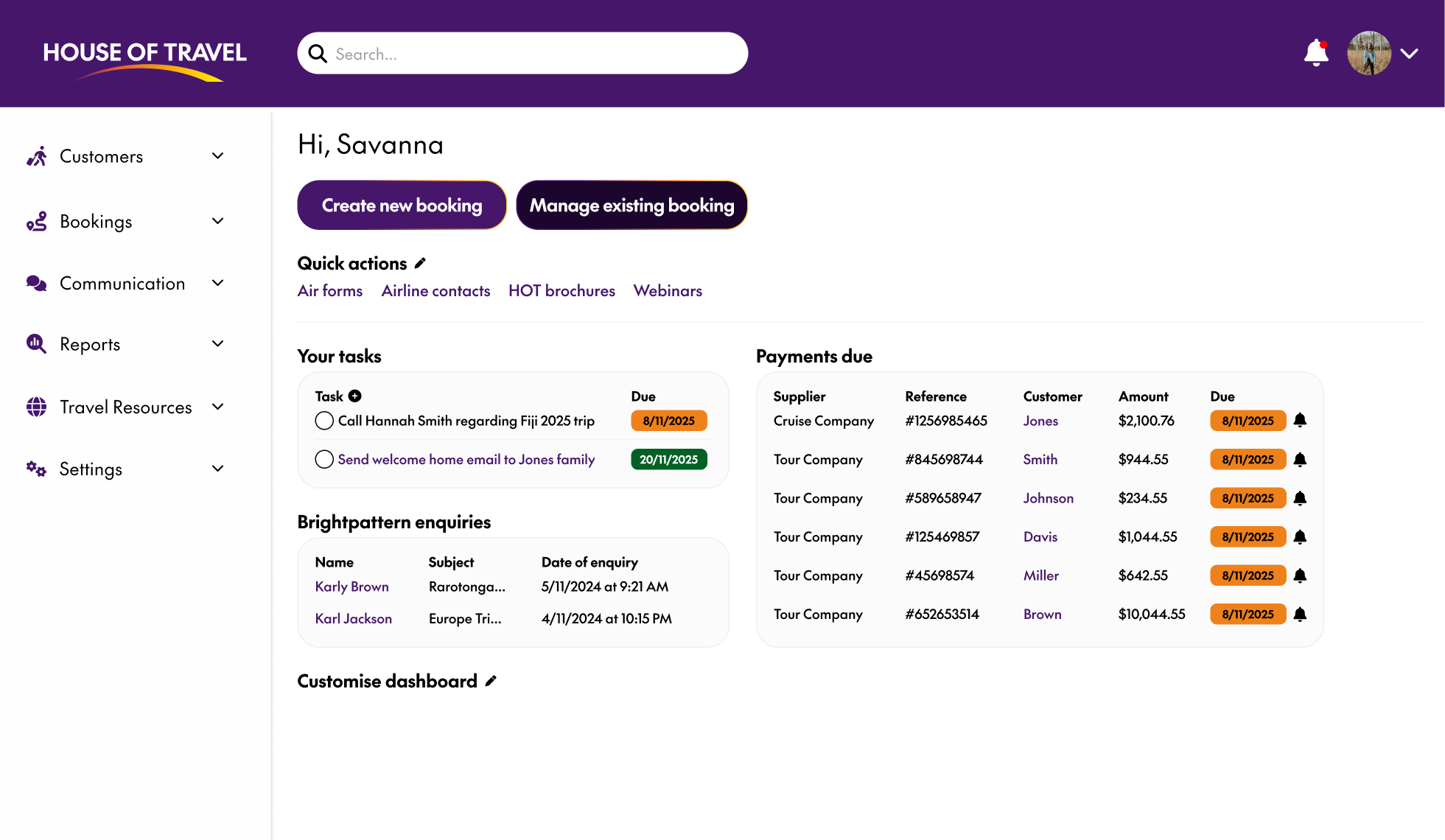The height and width of the screenshot is (840, 1445).
Task: Open Customers in the sidebar
Action: [101, 156]
